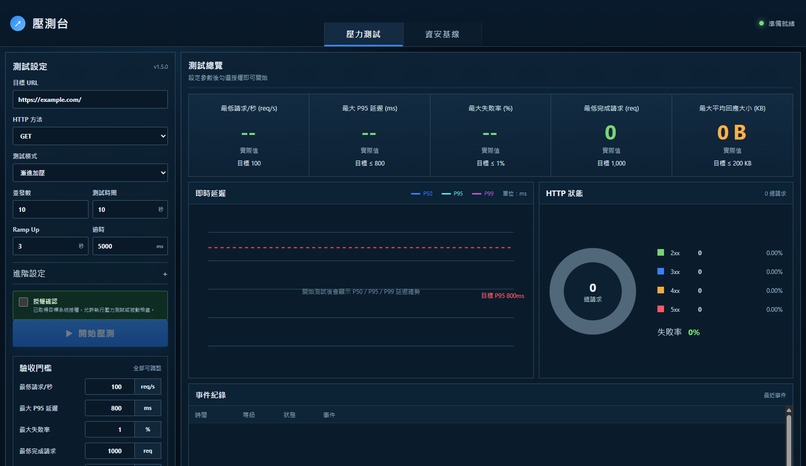Screen dimensions: 806x466
Task: Click the 逾時 5000 ms input field
Action: coord(130,246)
